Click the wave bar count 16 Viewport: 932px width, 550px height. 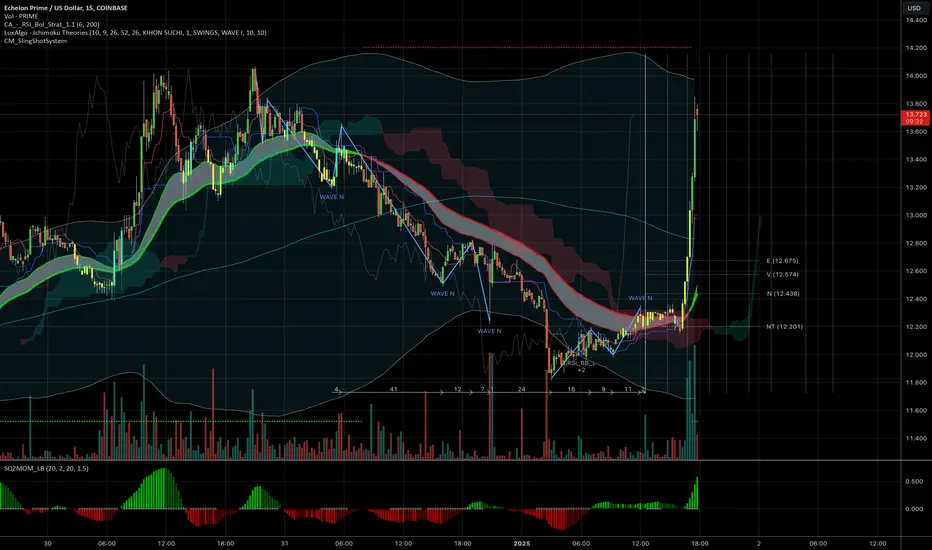click(571, 389)
